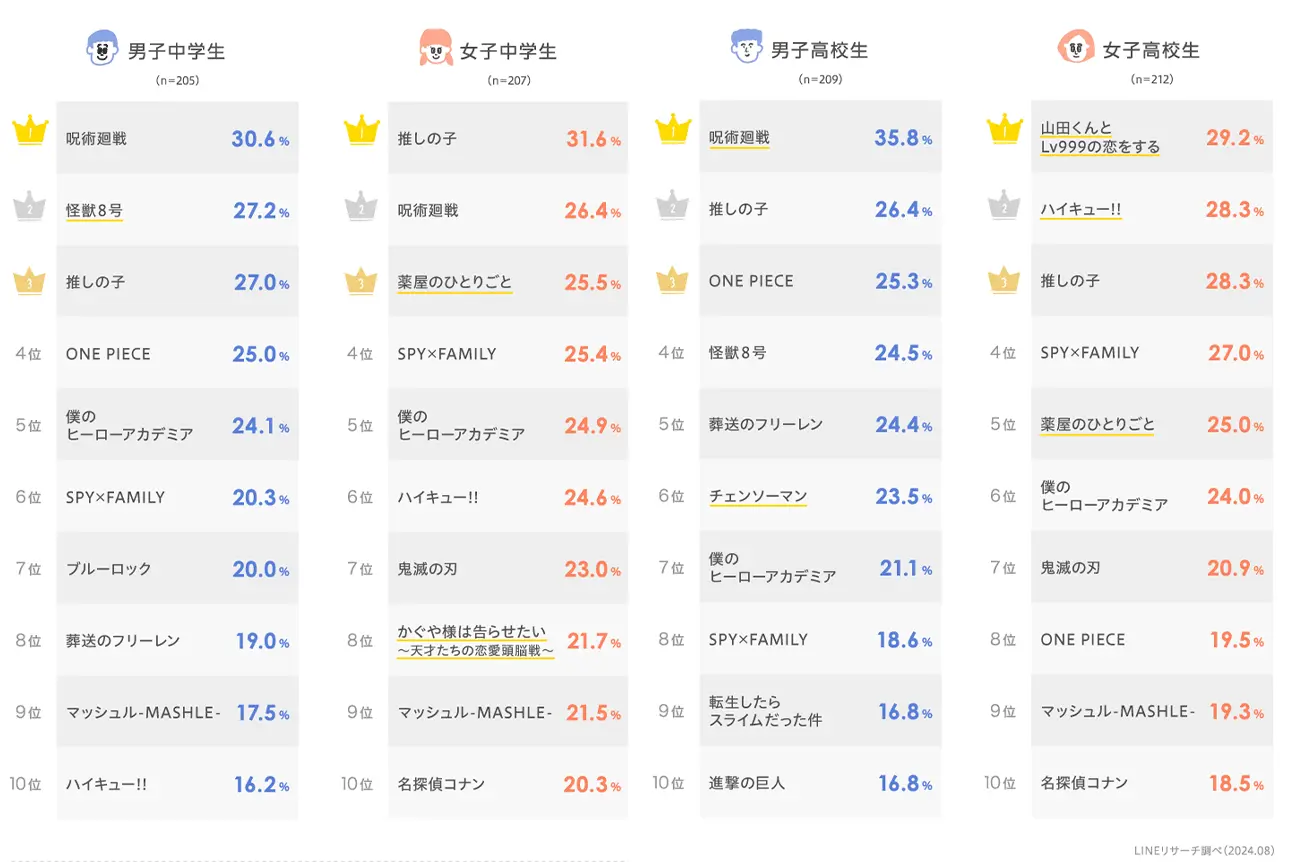Click the bronze crown beside 薬屋のひとりごと in 女子中学生

click(361, 281)
